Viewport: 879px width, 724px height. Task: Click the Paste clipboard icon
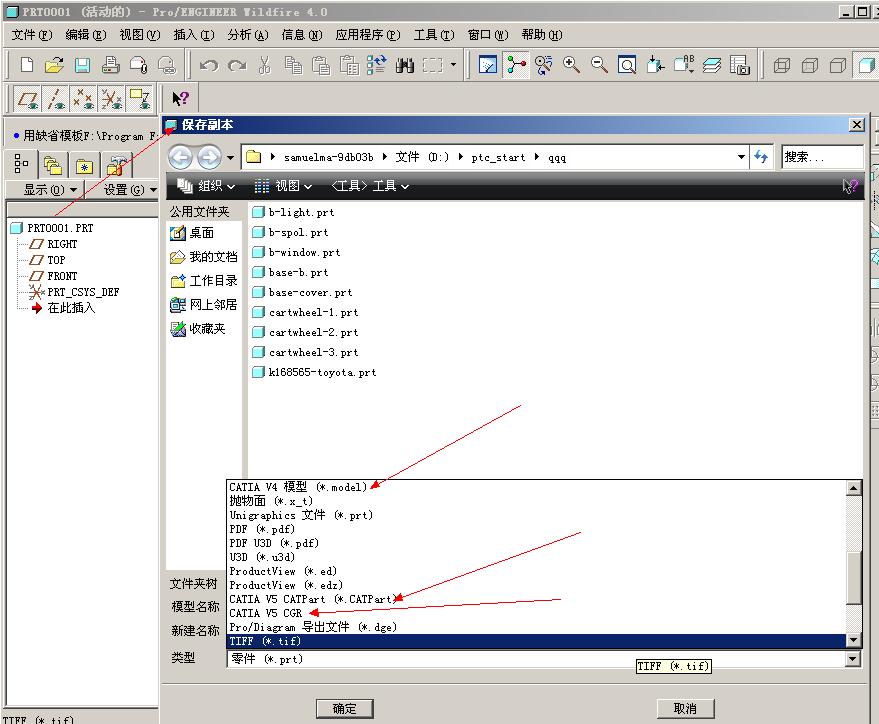click(x=321, y=65)
